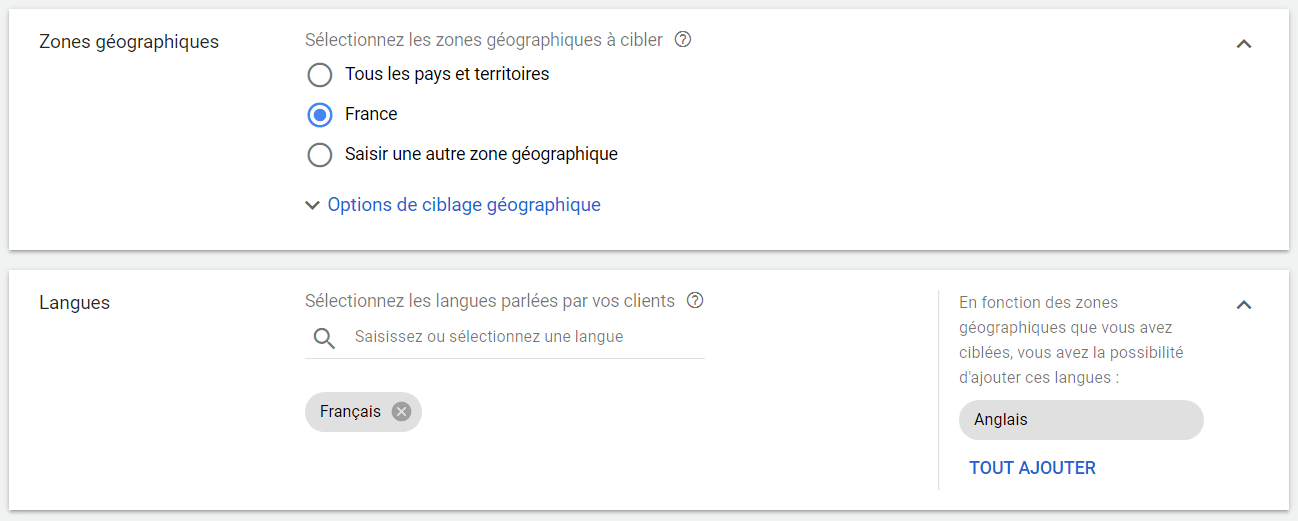Viewport: 1298px width, 521px height.
Task: Click the Langues section title
Action: pos(75,303)
